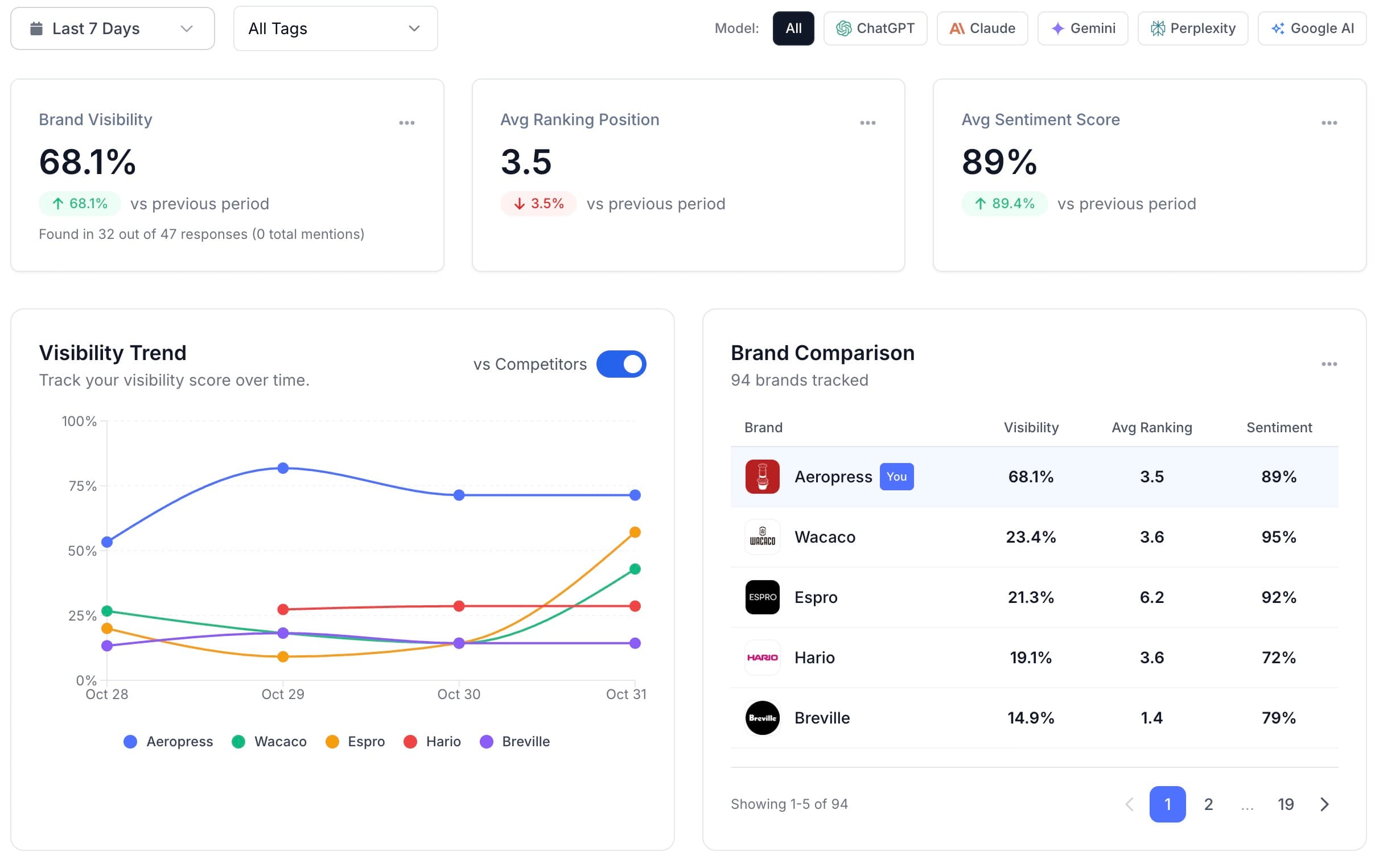Open the Last 7 Days date range dropdown

tap(113, 28)
